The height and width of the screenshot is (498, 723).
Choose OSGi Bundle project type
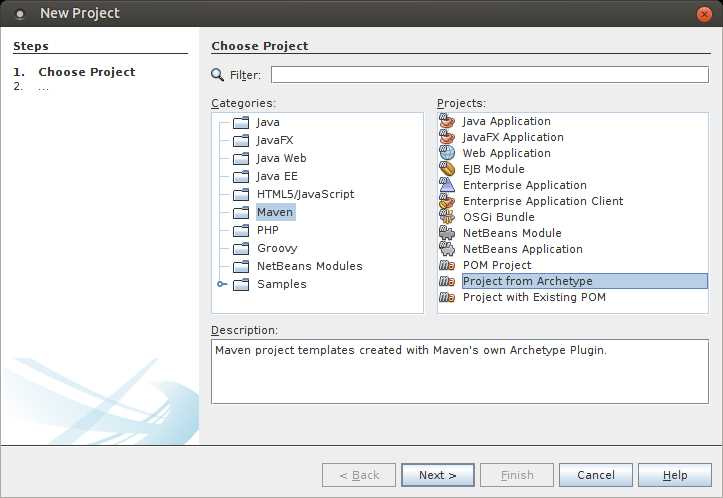pos(498,217)
